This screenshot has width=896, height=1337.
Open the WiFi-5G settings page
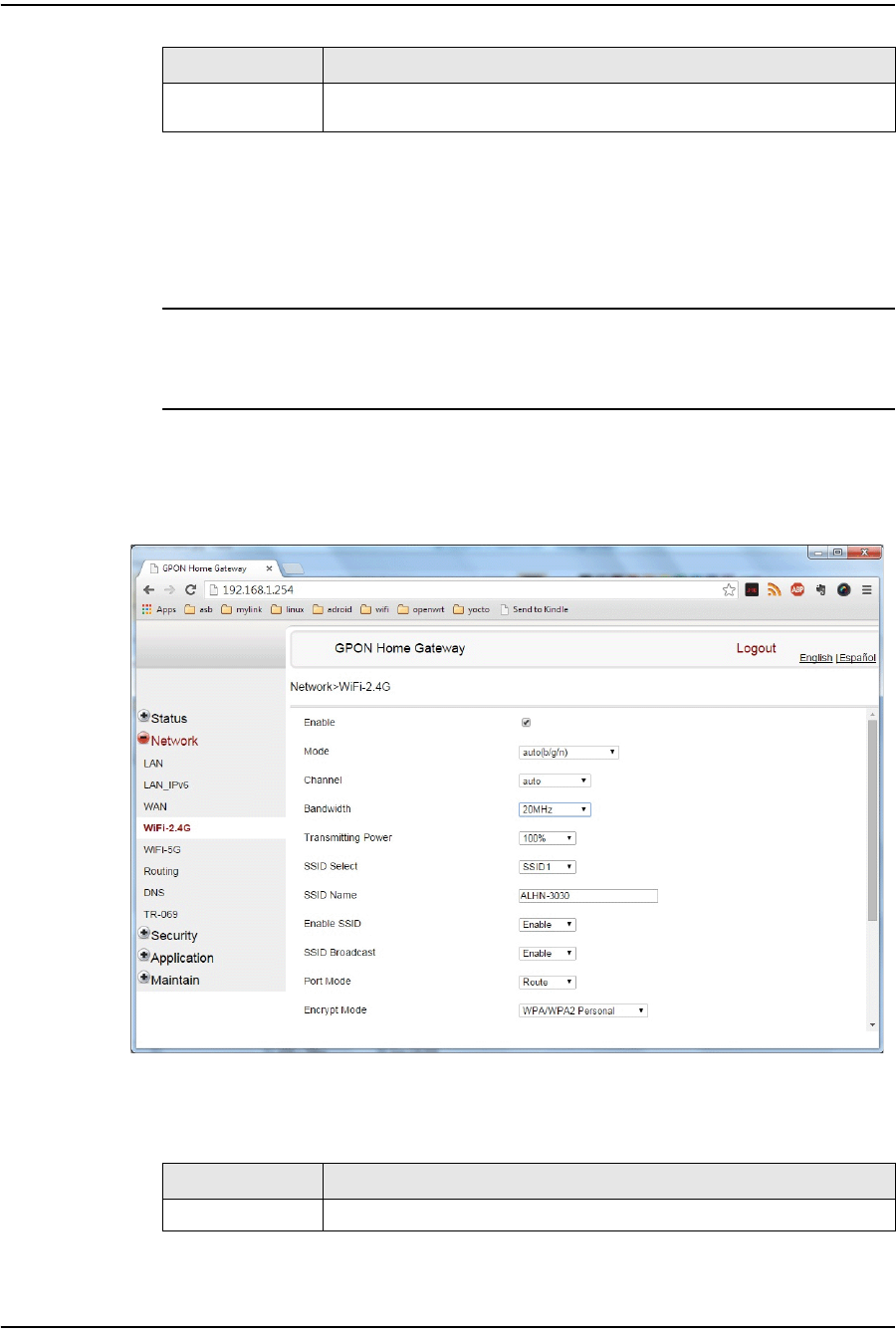[x=162, y=850]
